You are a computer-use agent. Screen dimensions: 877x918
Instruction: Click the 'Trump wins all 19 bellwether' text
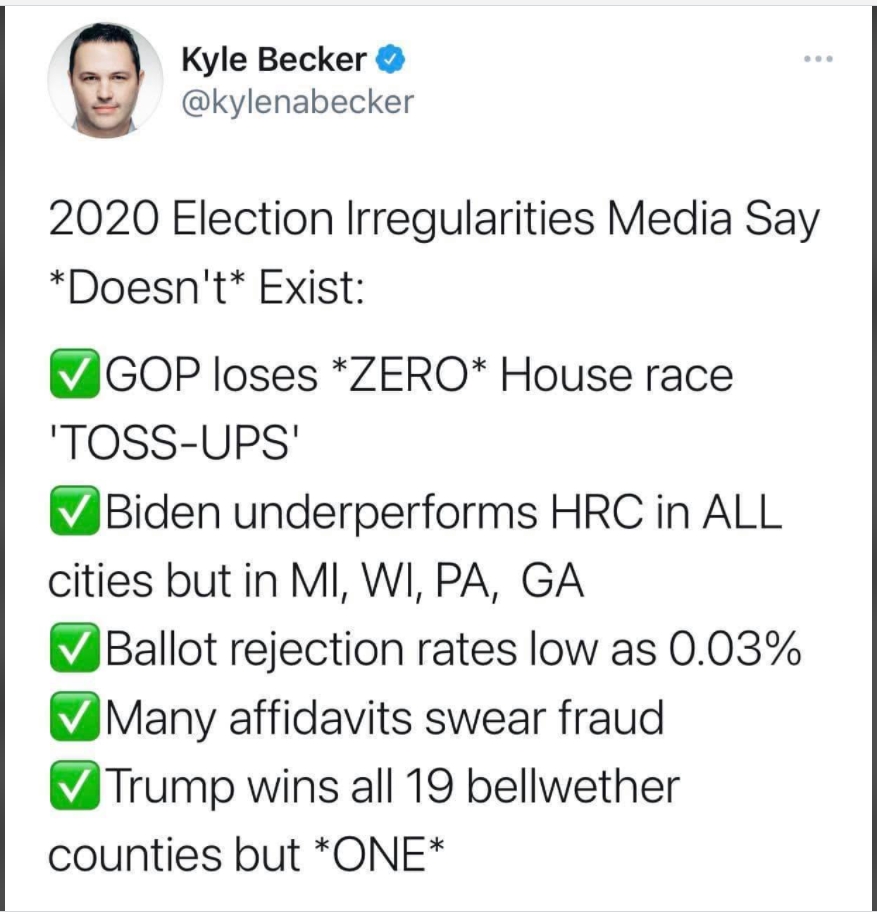click(391, 786)
